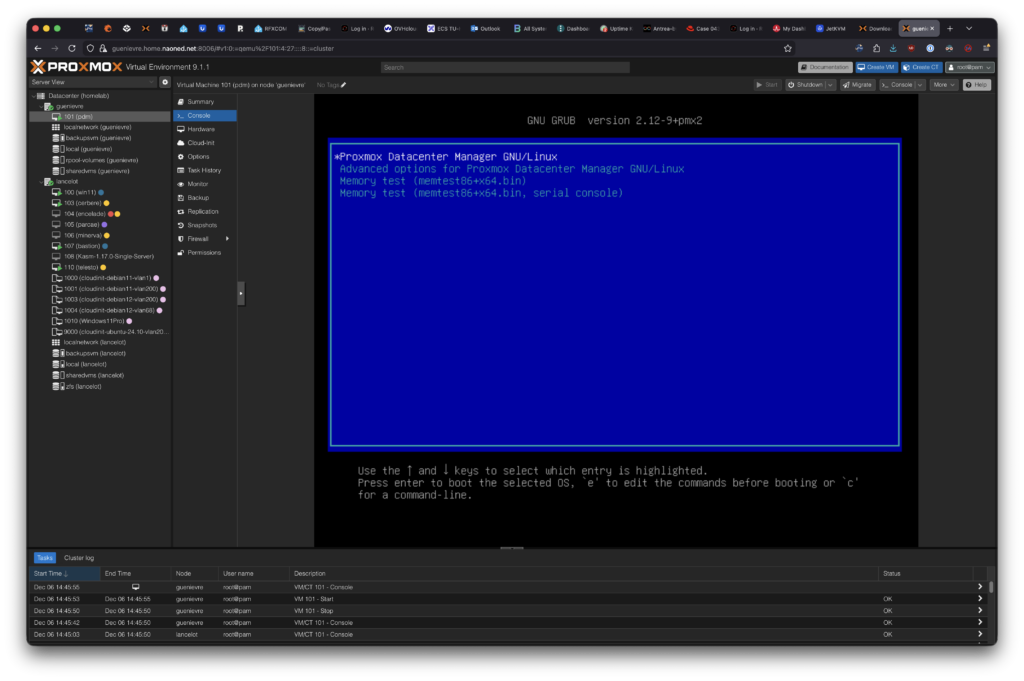The height and width of the screenshot is (681, 1024).
Task: Click the server view gear settings icon
Action: coord(165,82)
